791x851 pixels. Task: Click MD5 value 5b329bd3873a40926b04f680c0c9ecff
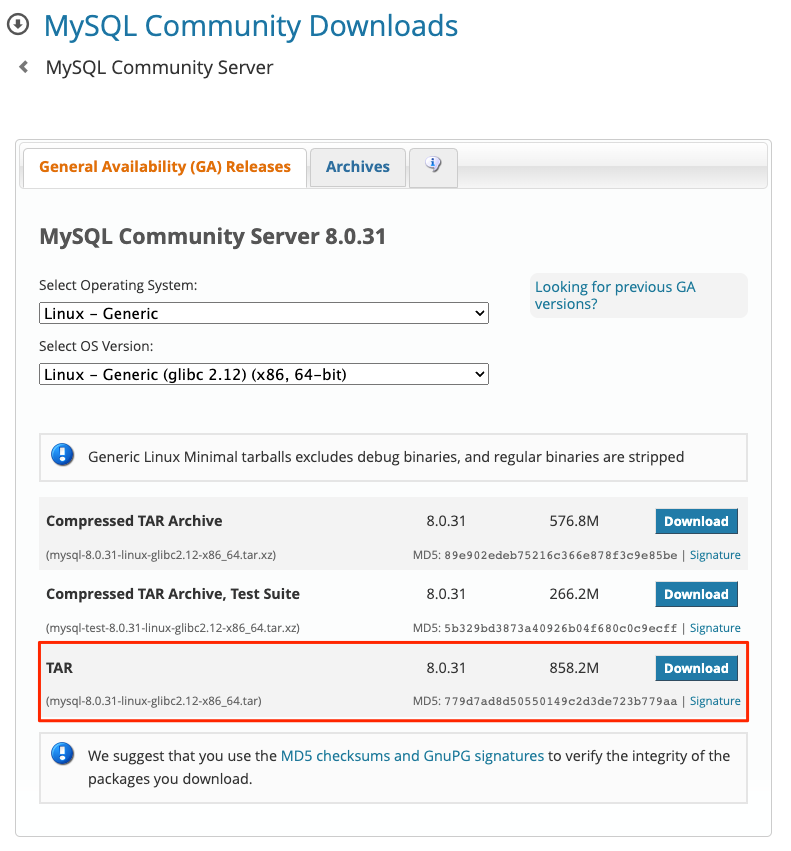[x=560, y=628]
